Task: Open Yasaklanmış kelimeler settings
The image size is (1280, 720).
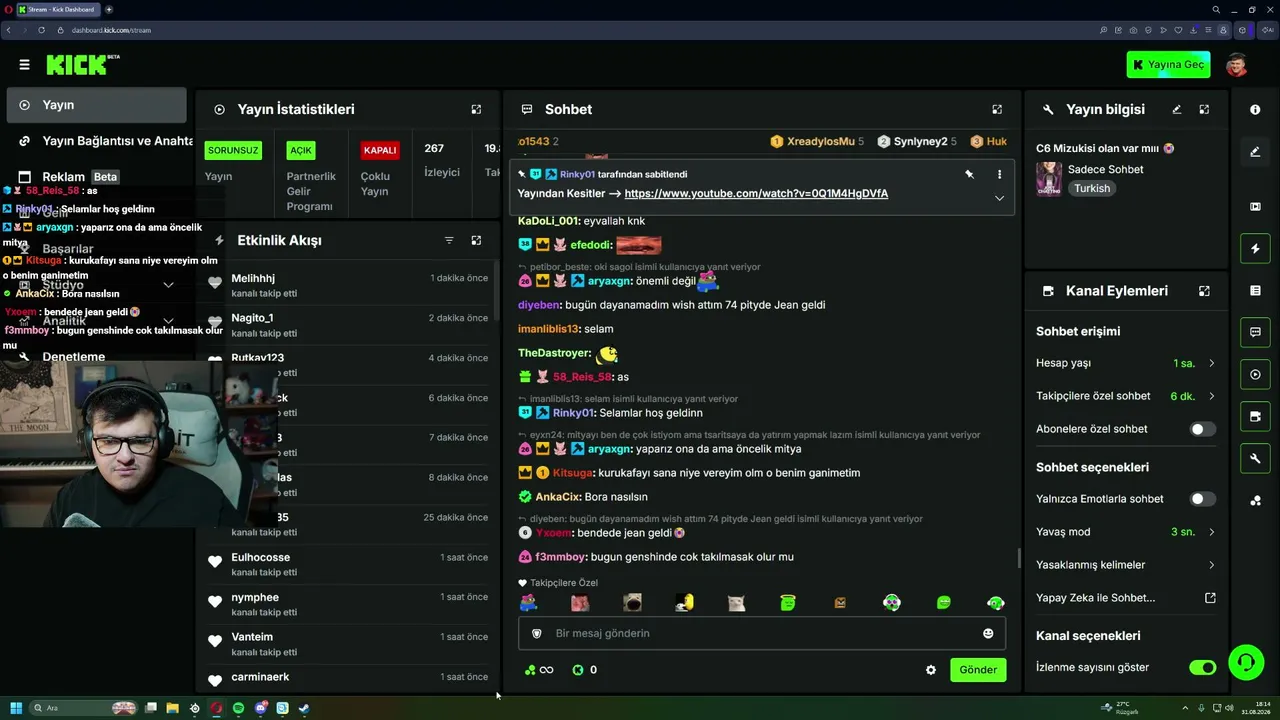Action: point(1126,565)
